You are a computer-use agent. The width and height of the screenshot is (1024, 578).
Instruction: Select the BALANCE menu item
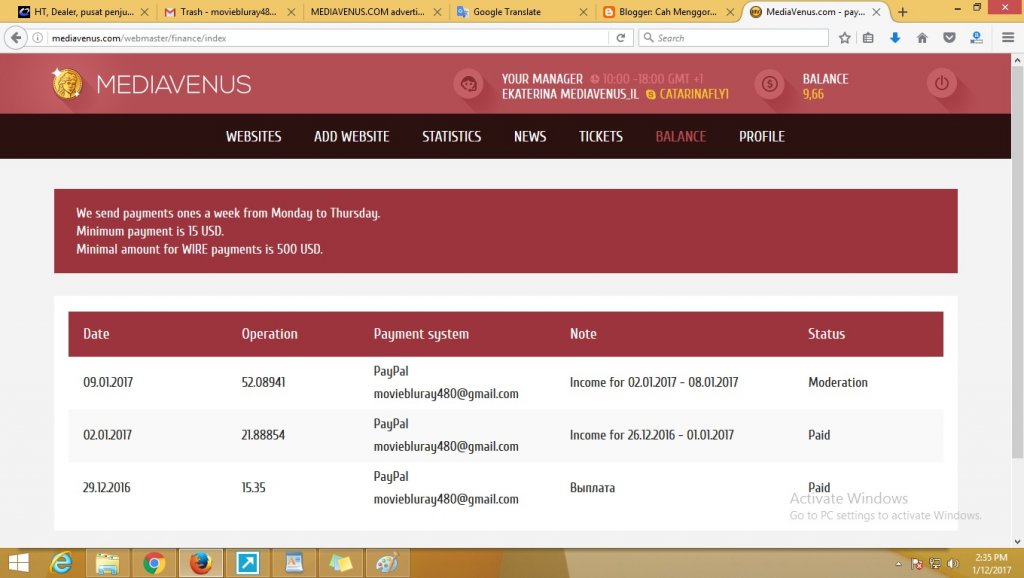point(680,136)
